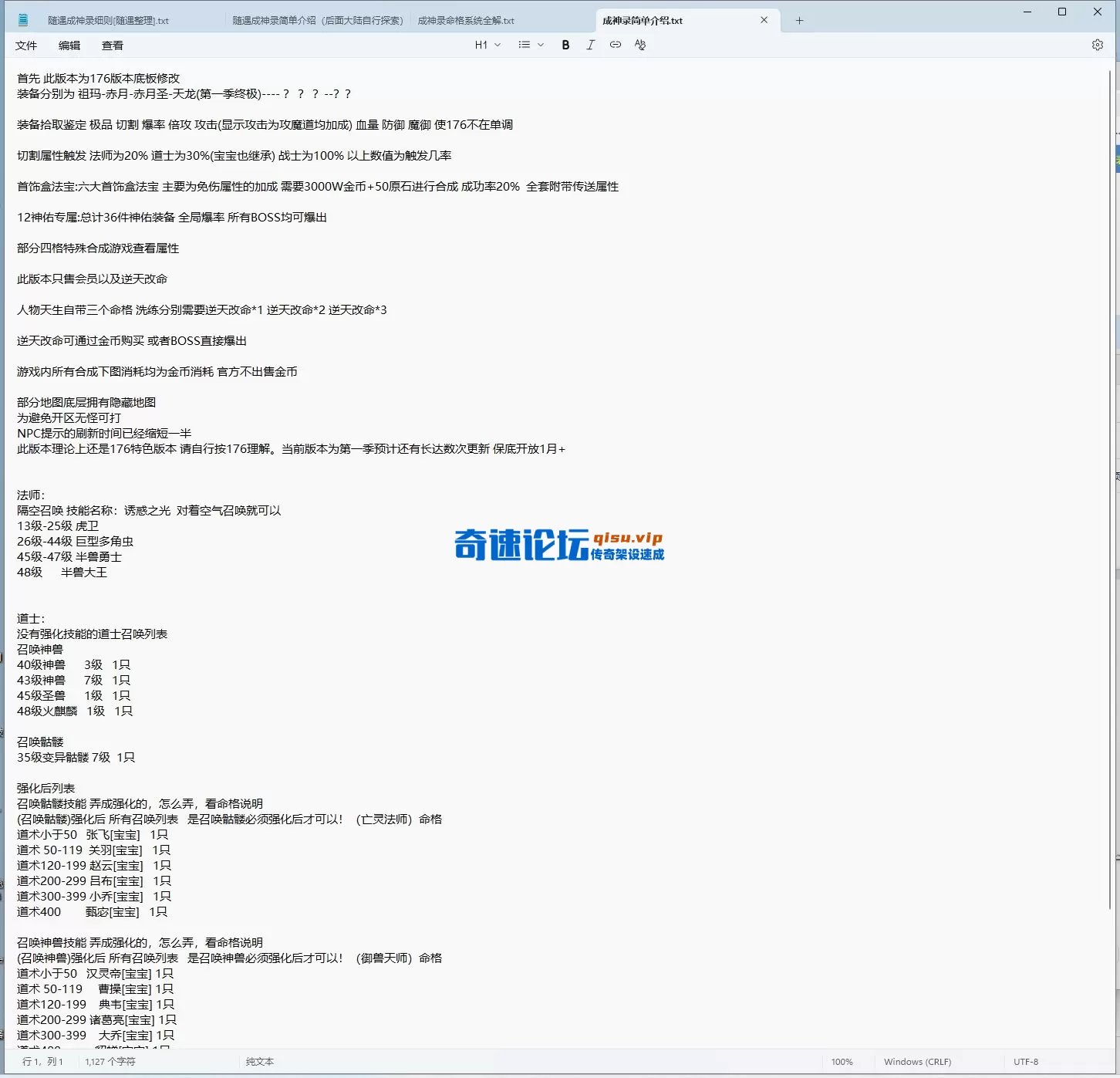Viewport: 1120px width, 1078px height.
Task: Toggle bold off for selected text
Action: pyautogui.click(x=565, y=45)
